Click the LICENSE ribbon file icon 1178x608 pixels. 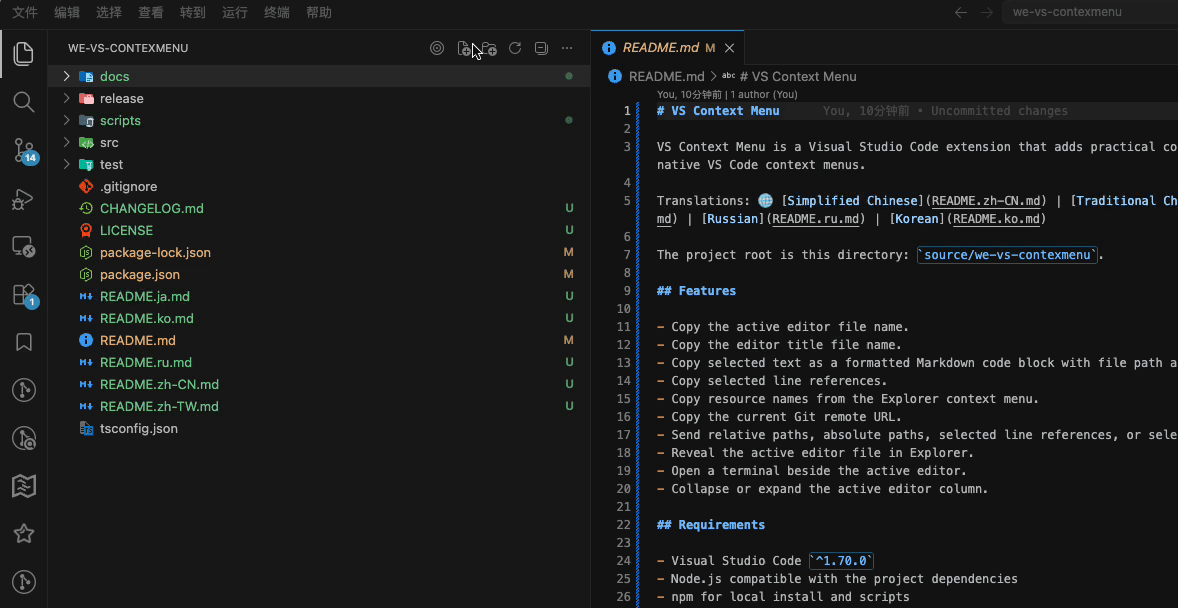tap(86, 230)
